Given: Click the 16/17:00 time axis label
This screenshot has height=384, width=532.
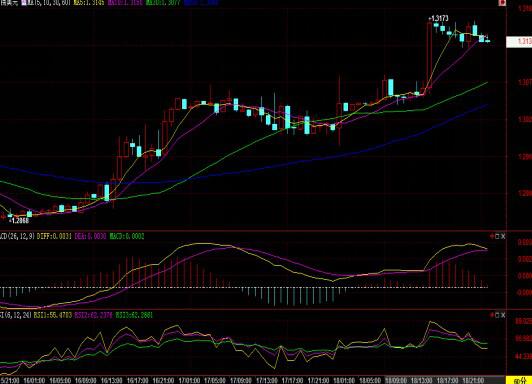Looking at the screenshot, I should (x=137, y=381).
